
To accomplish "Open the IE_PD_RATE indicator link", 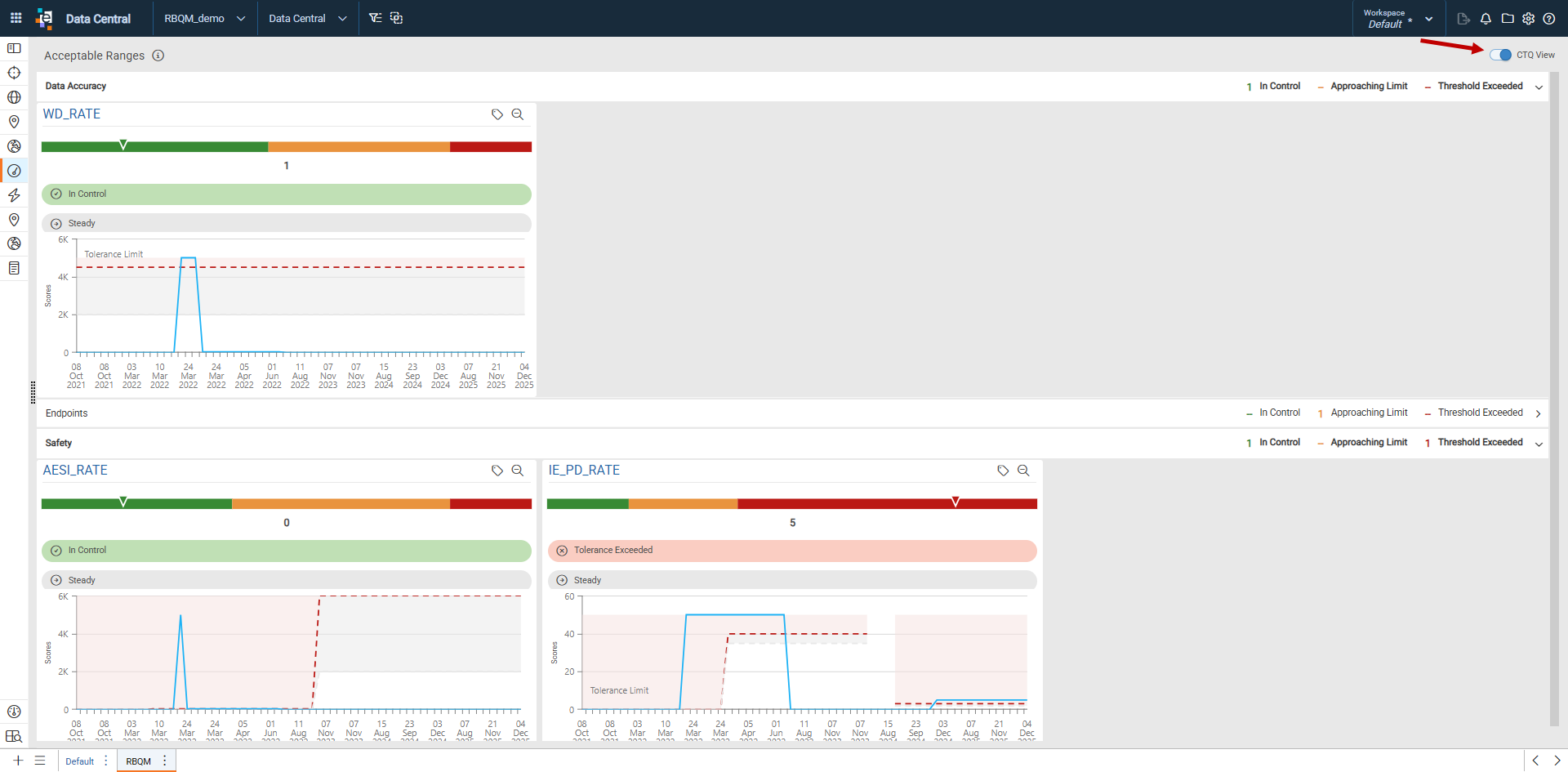I will coord(584,471).
